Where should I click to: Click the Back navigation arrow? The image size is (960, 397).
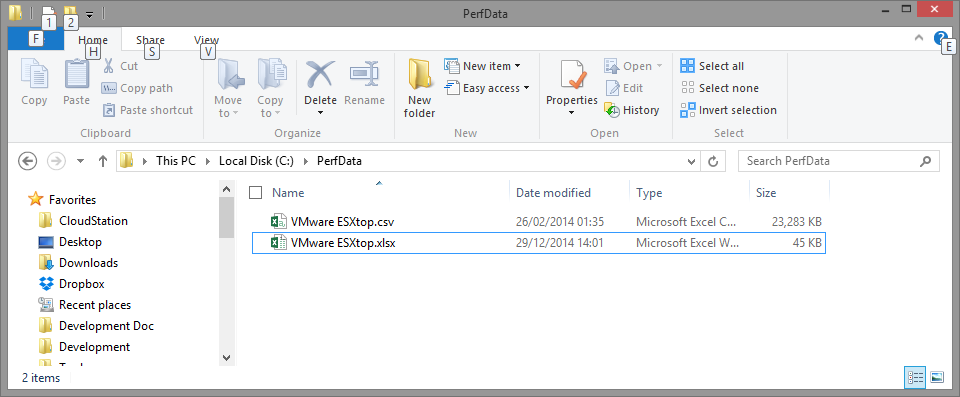28,161
